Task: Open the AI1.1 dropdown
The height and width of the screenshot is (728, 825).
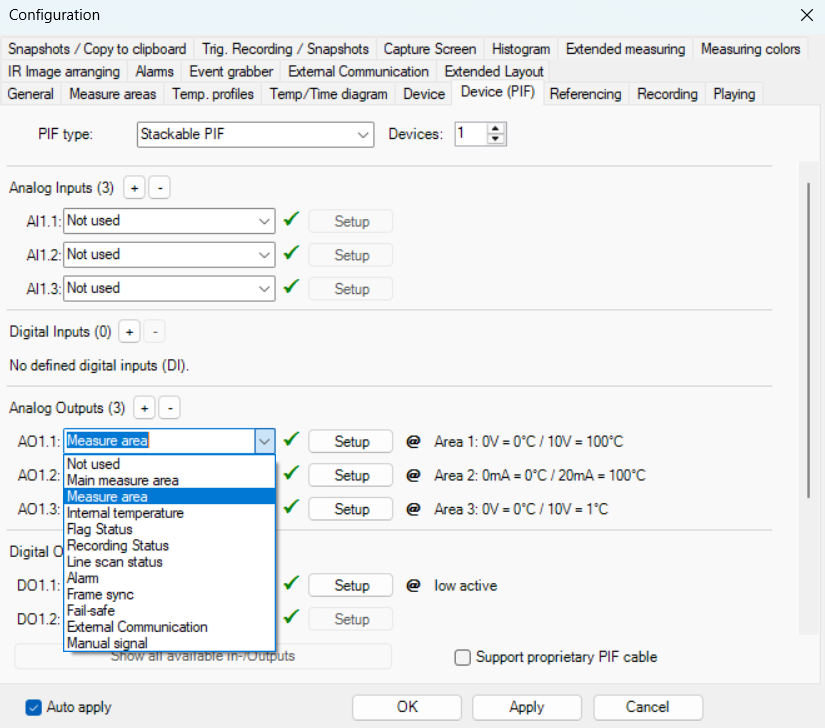Action: (169, 221)
